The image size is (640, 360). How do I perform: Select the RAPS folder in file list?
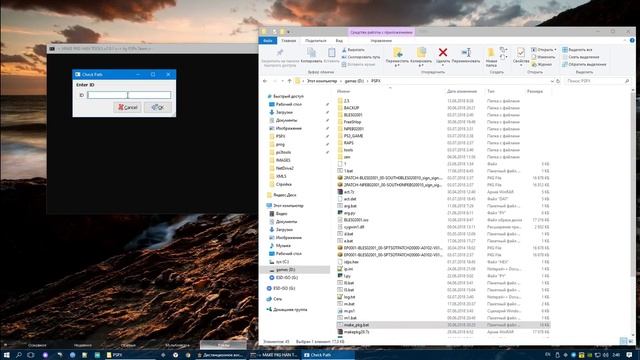(x=349, y=143)
